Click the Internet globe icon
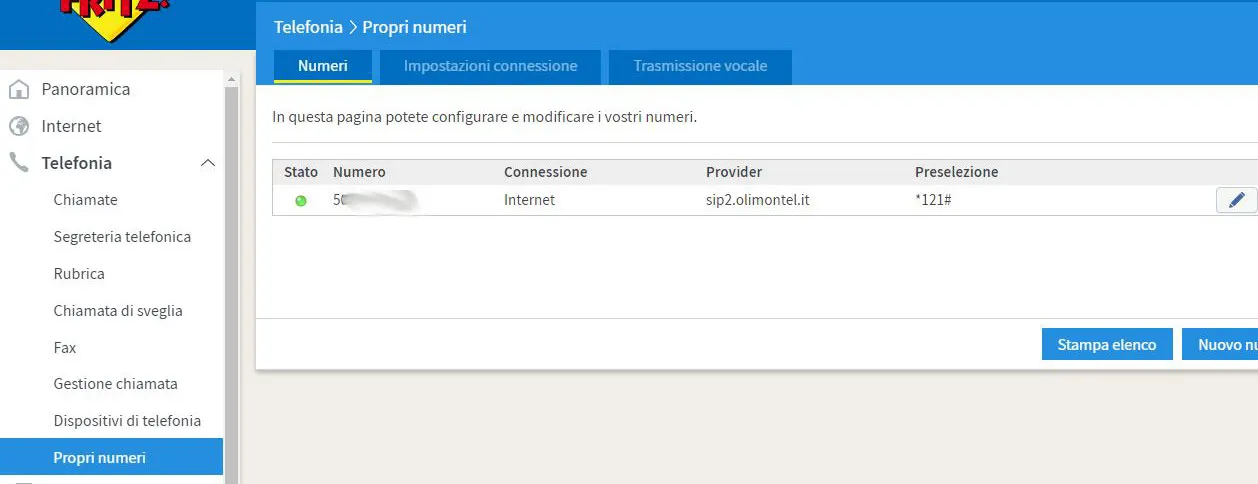This screenshot has width=1258, height=484. click(18, 126)
